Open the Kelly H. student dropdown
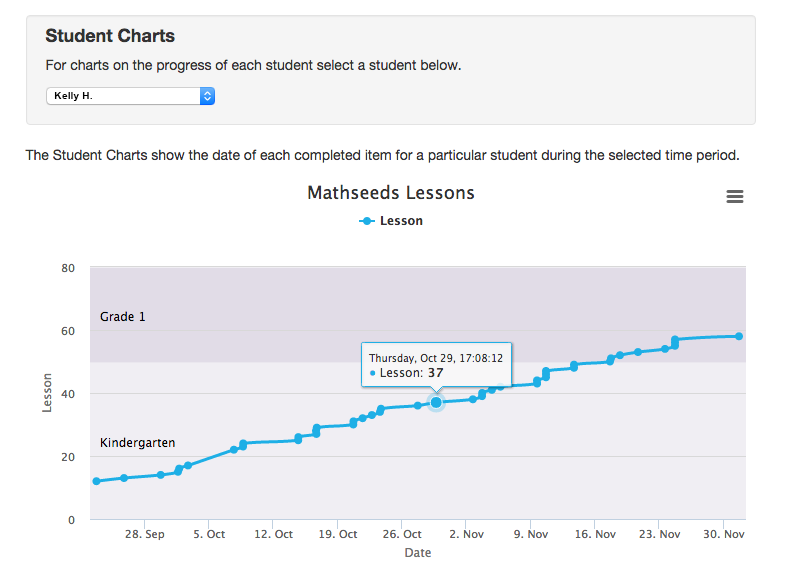The height and width of the screenshot is (571, 803). pyautogui.click(x=130, y=96)
